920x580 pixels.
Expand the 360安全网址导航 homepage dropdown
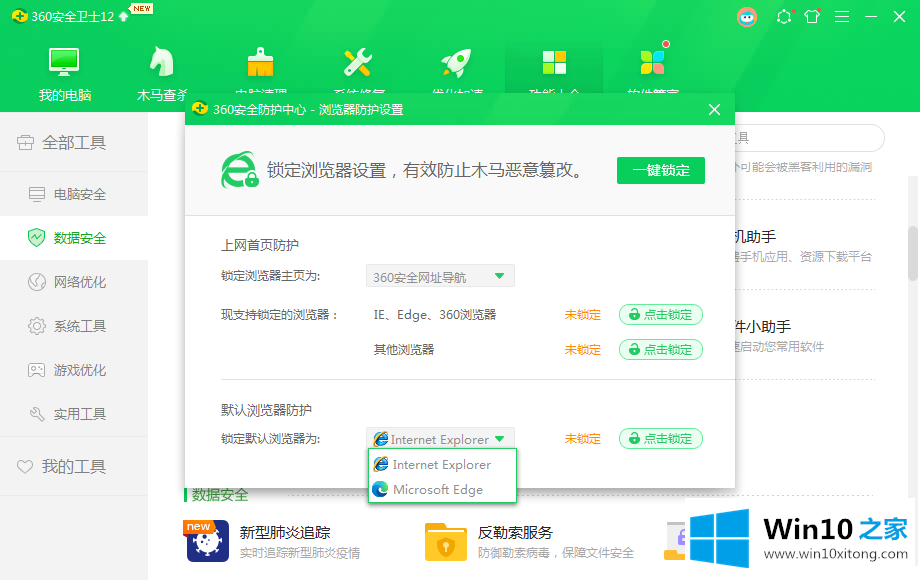(440, 277)
